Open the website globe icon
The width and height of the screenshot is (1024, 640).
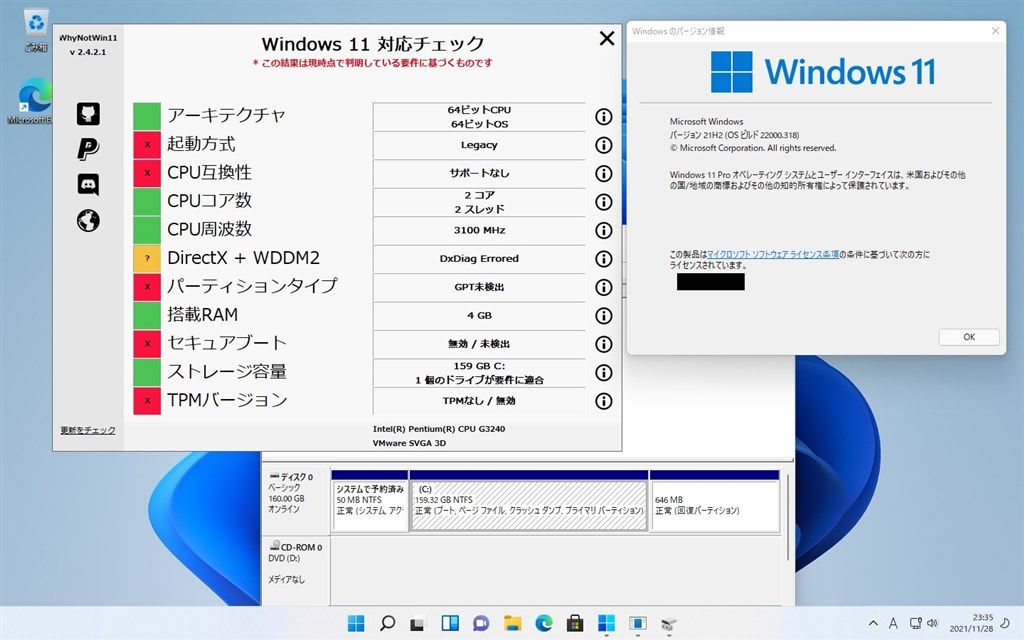click(x=88, y=221)
